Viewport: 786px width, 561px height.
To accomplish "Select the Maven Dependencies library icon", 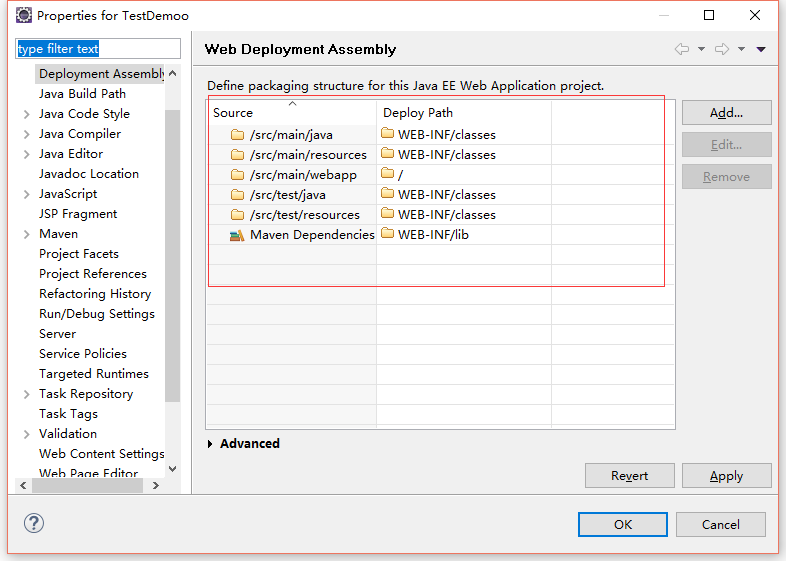I will click(x=237, y=235).
